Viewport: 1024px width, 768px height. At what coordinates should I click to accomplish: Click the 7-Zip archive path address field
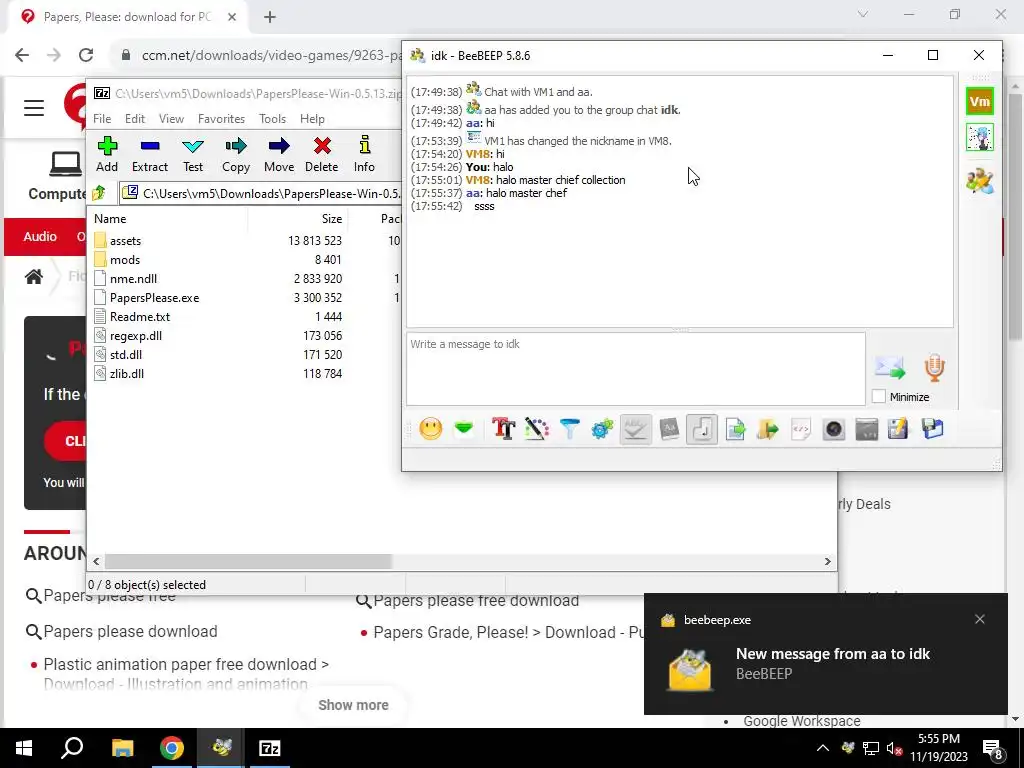point(261,193)
